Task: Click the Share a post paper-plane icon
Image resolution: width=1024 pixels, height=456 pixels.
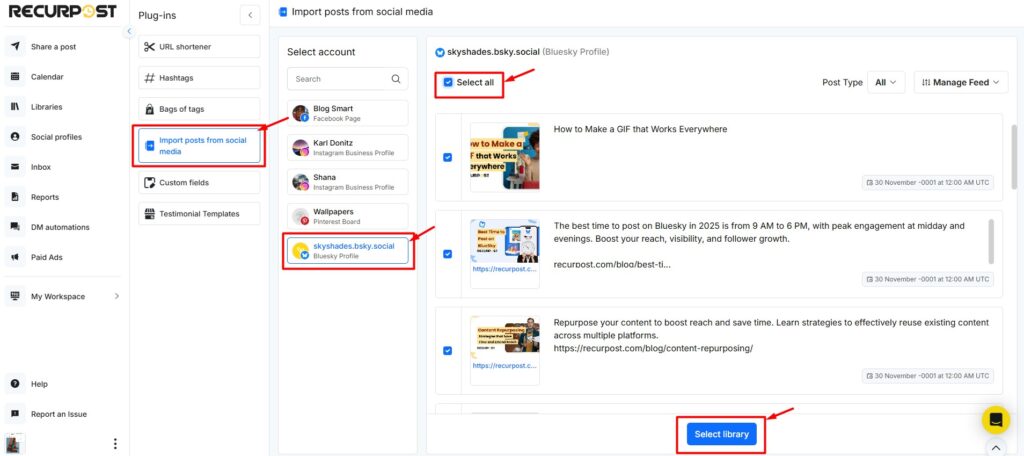Action: 16,47
